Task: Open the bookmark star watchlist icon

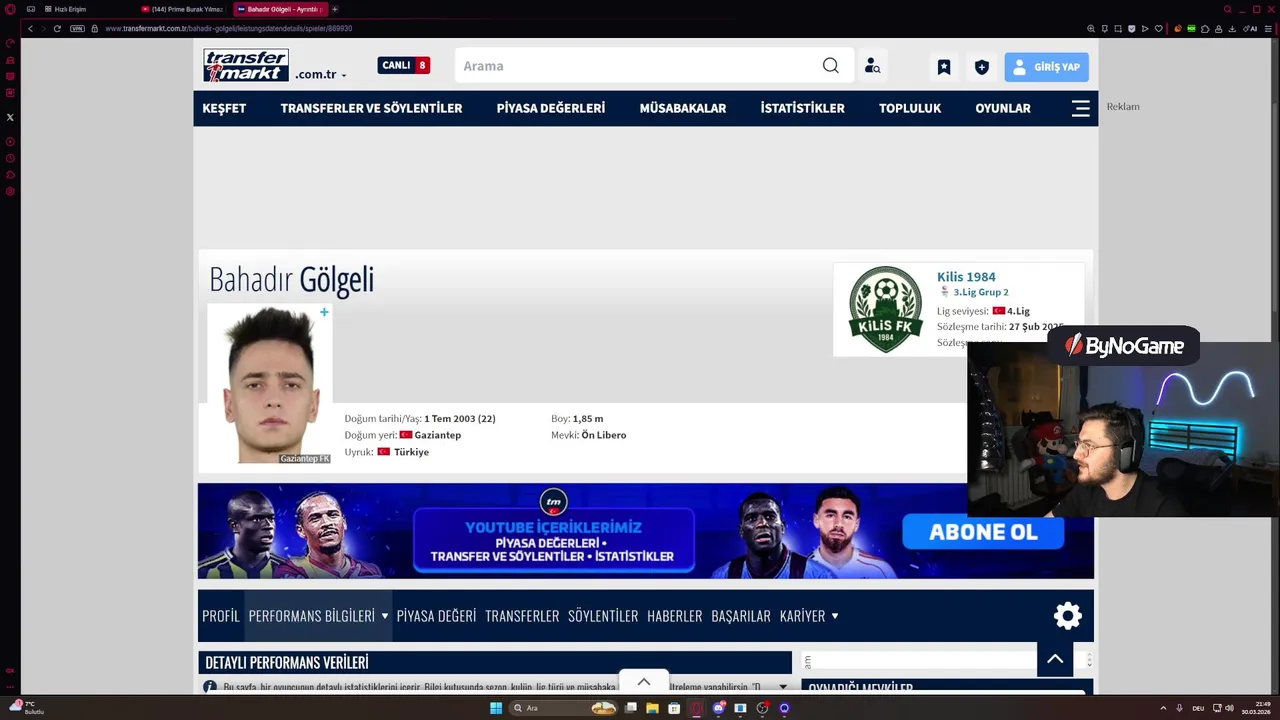Action: click(943, 67)
